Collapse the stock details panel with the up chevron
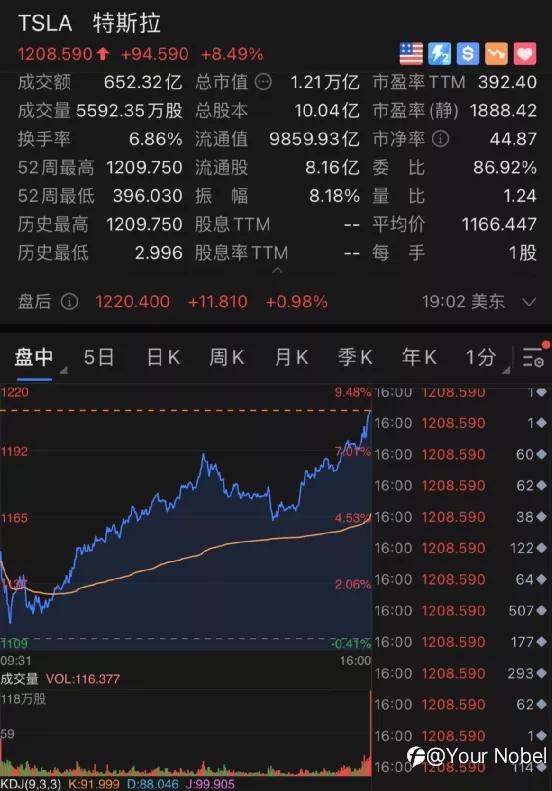Screen dimensions: 552x791 278,270
